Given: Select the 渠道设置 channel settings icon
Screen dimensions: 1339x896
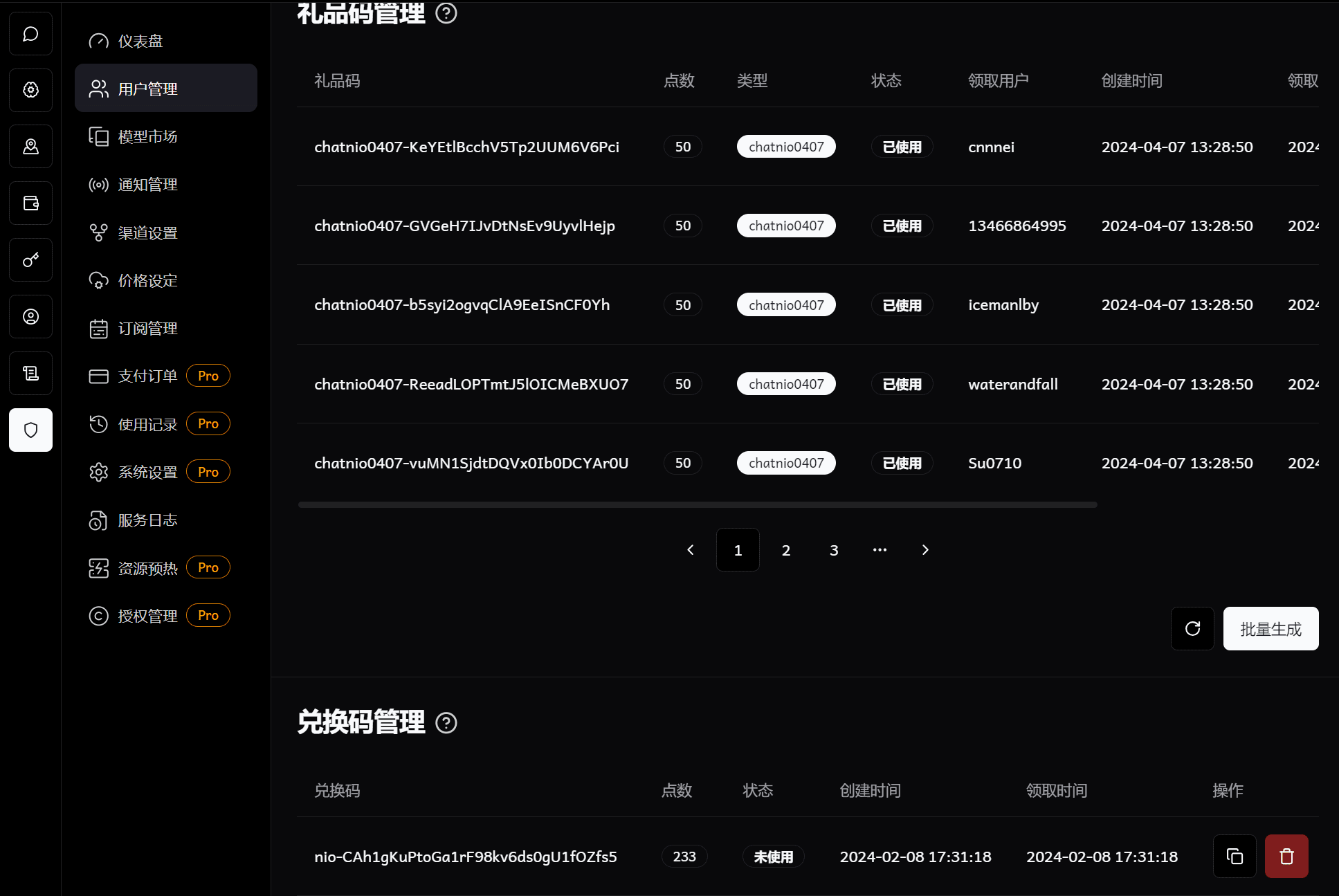Looking at the screenshot, I should click(x=98, y=232).
